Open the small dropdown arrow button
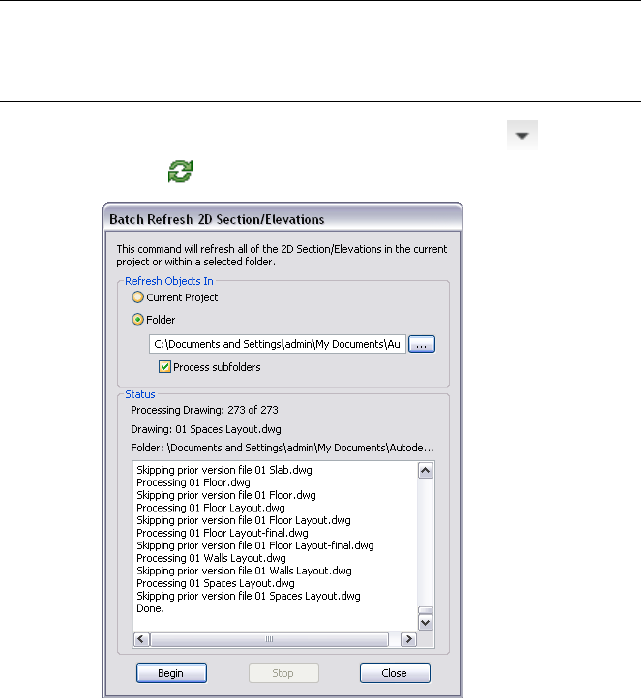The image size is (641, 698). click(522, 135)
